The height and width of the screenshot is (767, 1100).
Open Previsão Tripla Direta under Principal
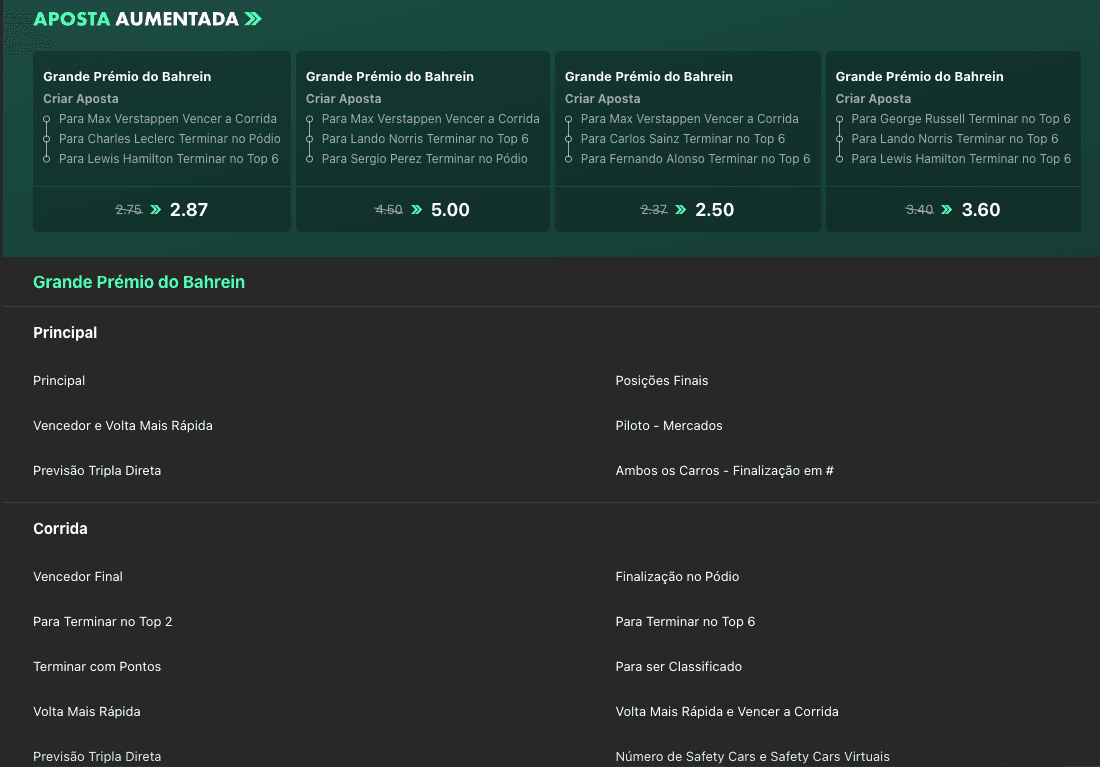pos(97,470)
